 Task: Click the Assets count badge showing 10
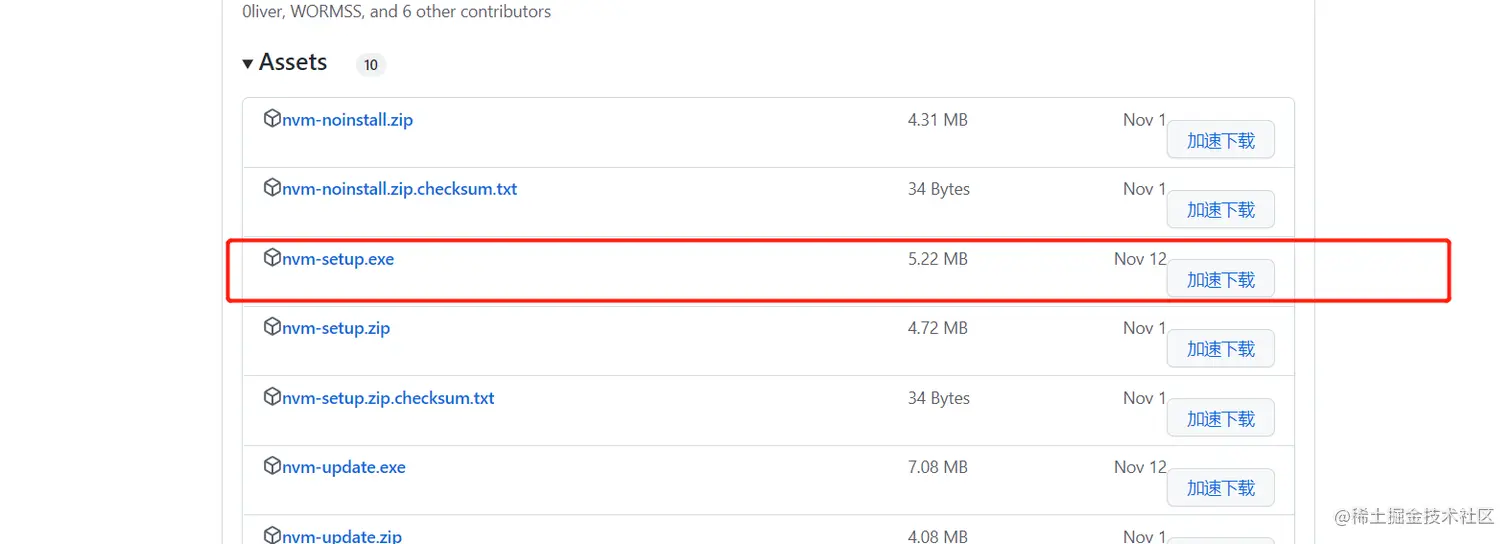[x=370, y=65]
